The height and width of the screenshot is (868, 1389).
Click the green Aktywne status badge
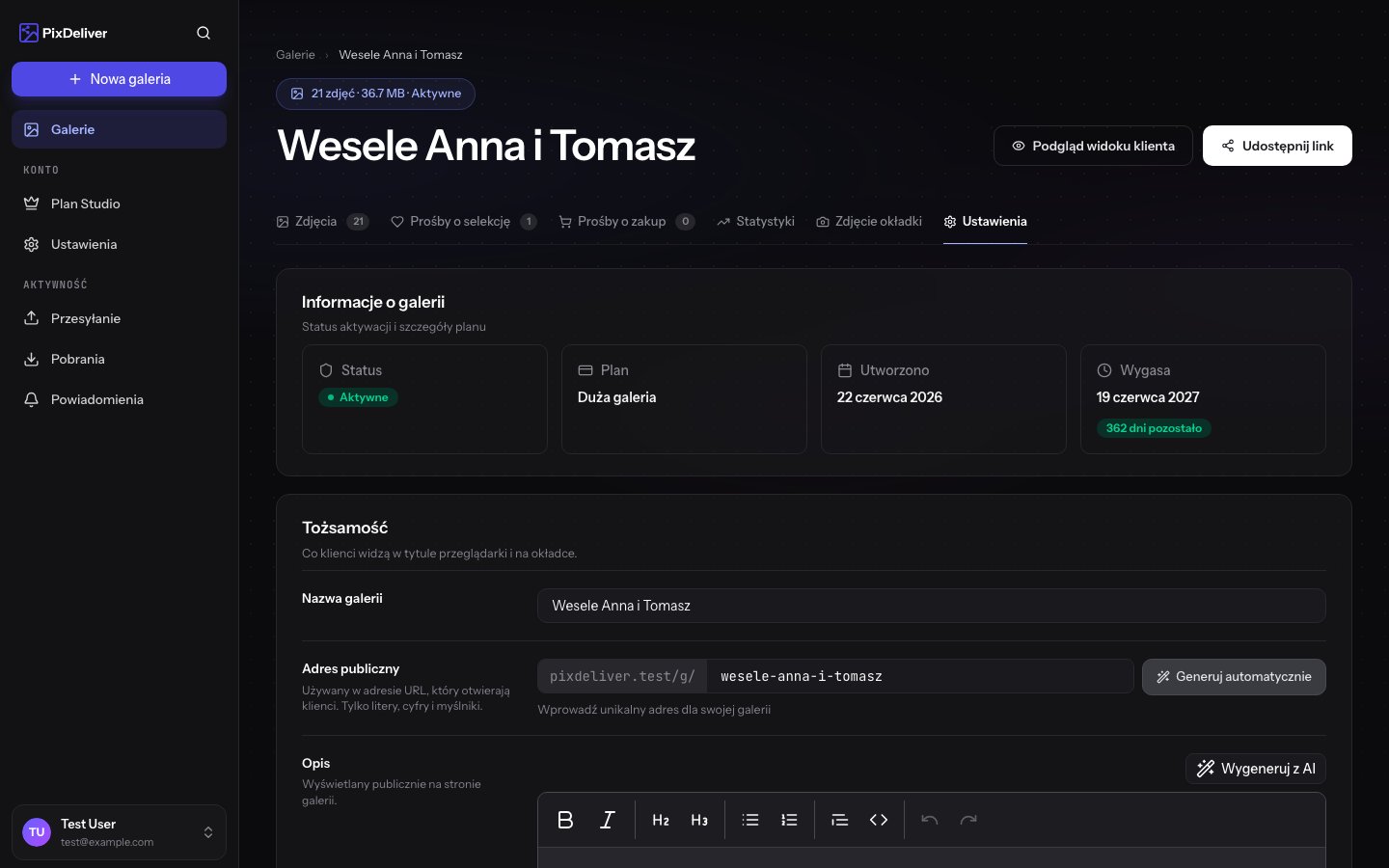358,397
